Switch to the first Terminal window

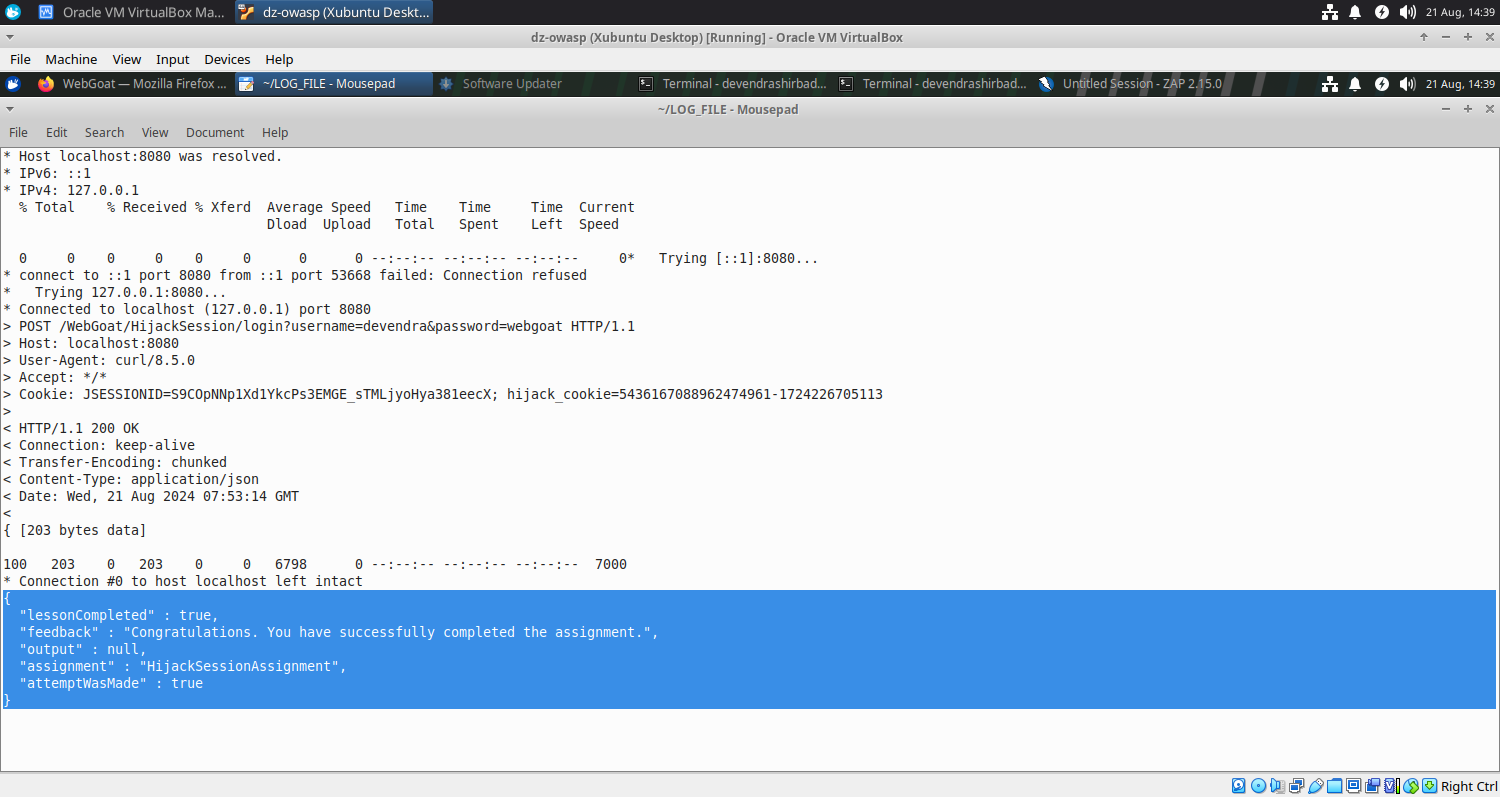[734, 84]
